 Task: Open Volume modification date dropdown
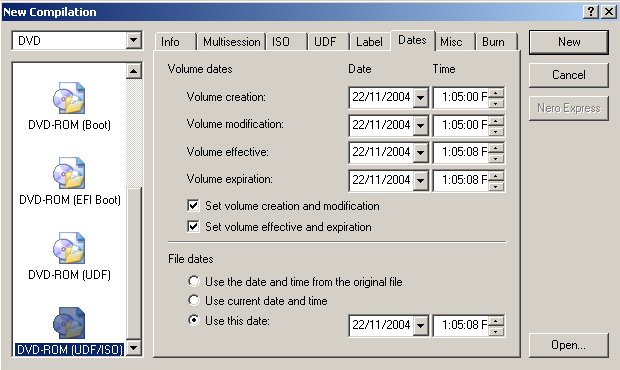[420, 125]
